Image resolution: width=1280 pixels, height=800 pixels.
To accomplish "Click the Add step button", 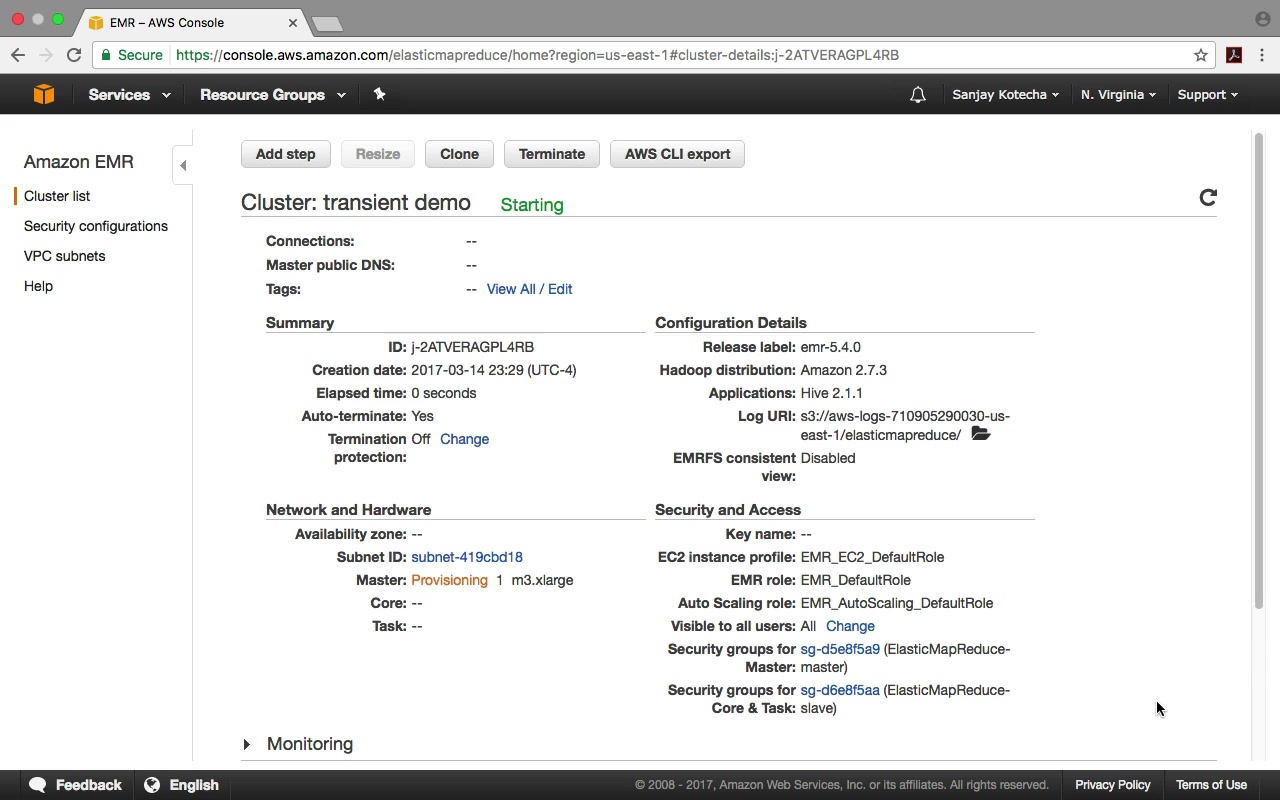I will point(285,154).
